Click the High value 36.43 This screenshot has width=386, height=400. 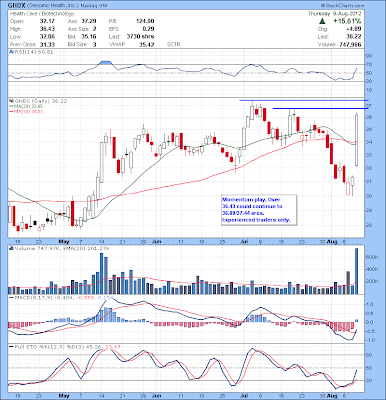(47, 29)
